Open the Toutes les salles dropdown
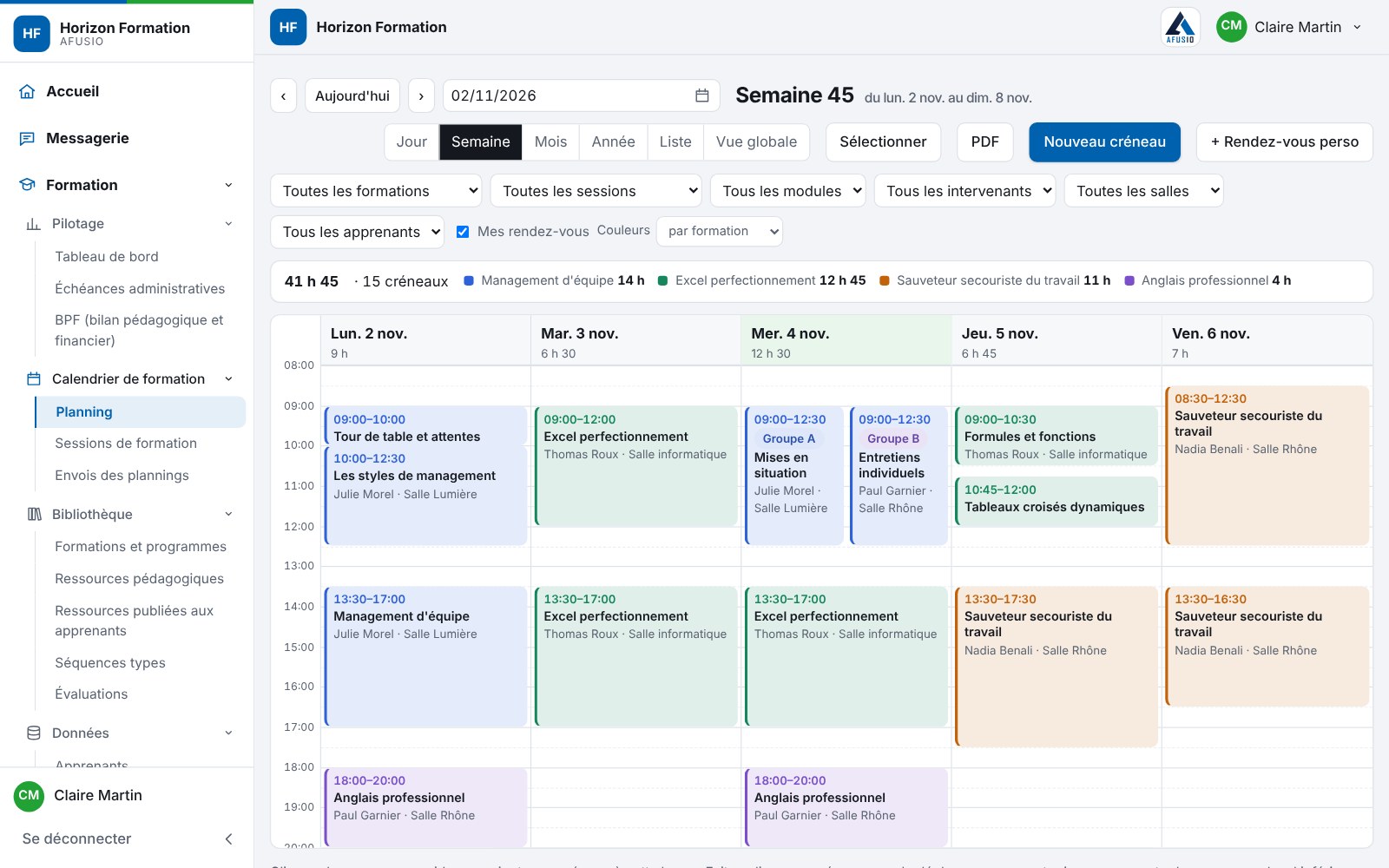1389x868 pixels. coord(1144,191)
